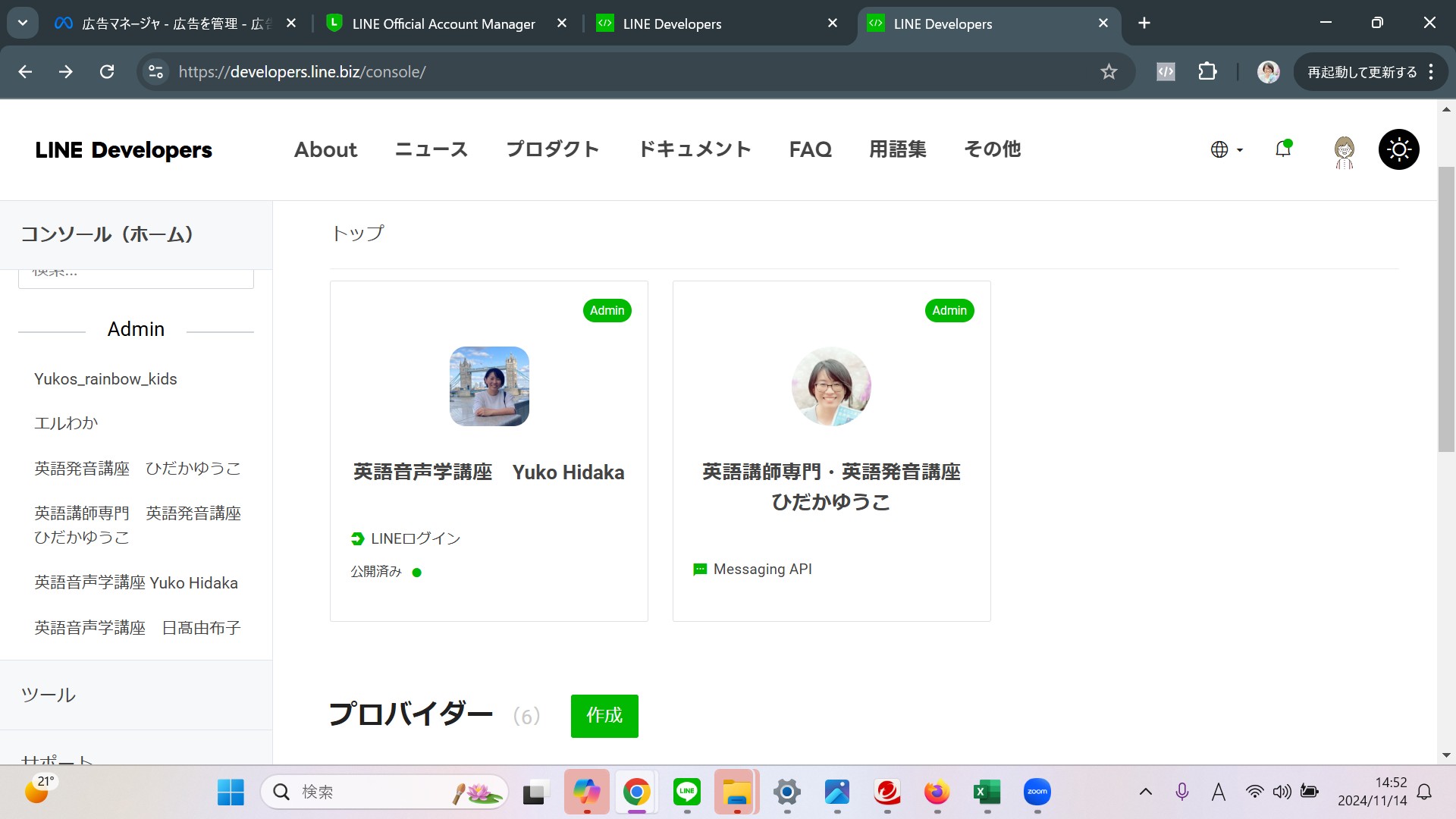Screen dimensions: 1456x819
Task: Open the notifications bell
Action: tap(1283, 149)
